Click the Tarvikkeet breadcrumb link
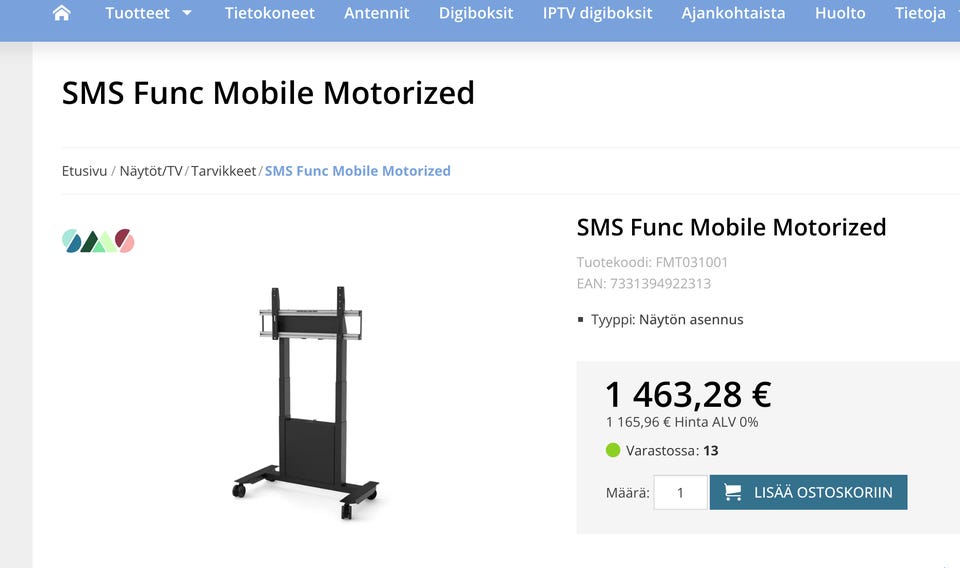 click(224, 171)
